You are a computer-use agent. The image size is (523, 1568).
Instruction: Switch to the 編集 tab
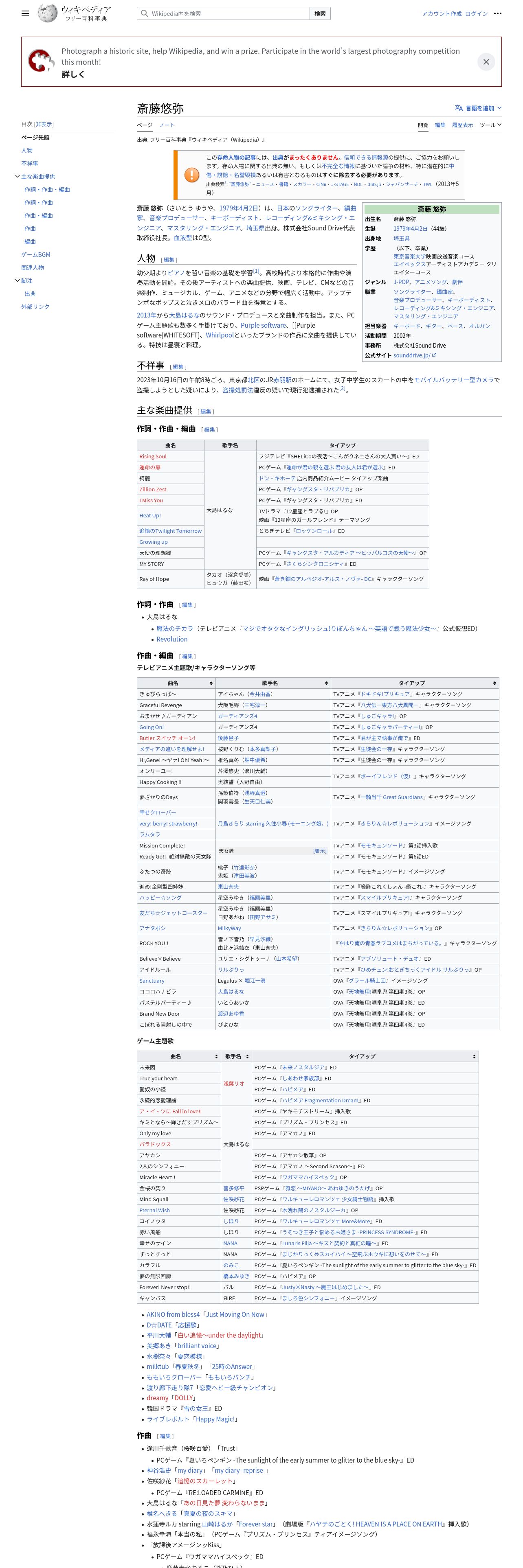coord(440,125)
